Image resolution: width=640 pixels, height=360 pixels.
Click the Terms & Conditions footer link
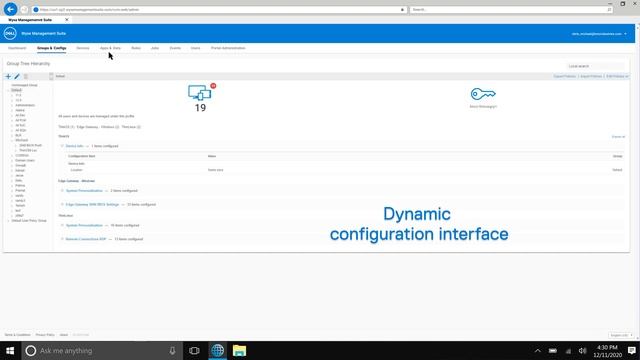coord(18,335)
